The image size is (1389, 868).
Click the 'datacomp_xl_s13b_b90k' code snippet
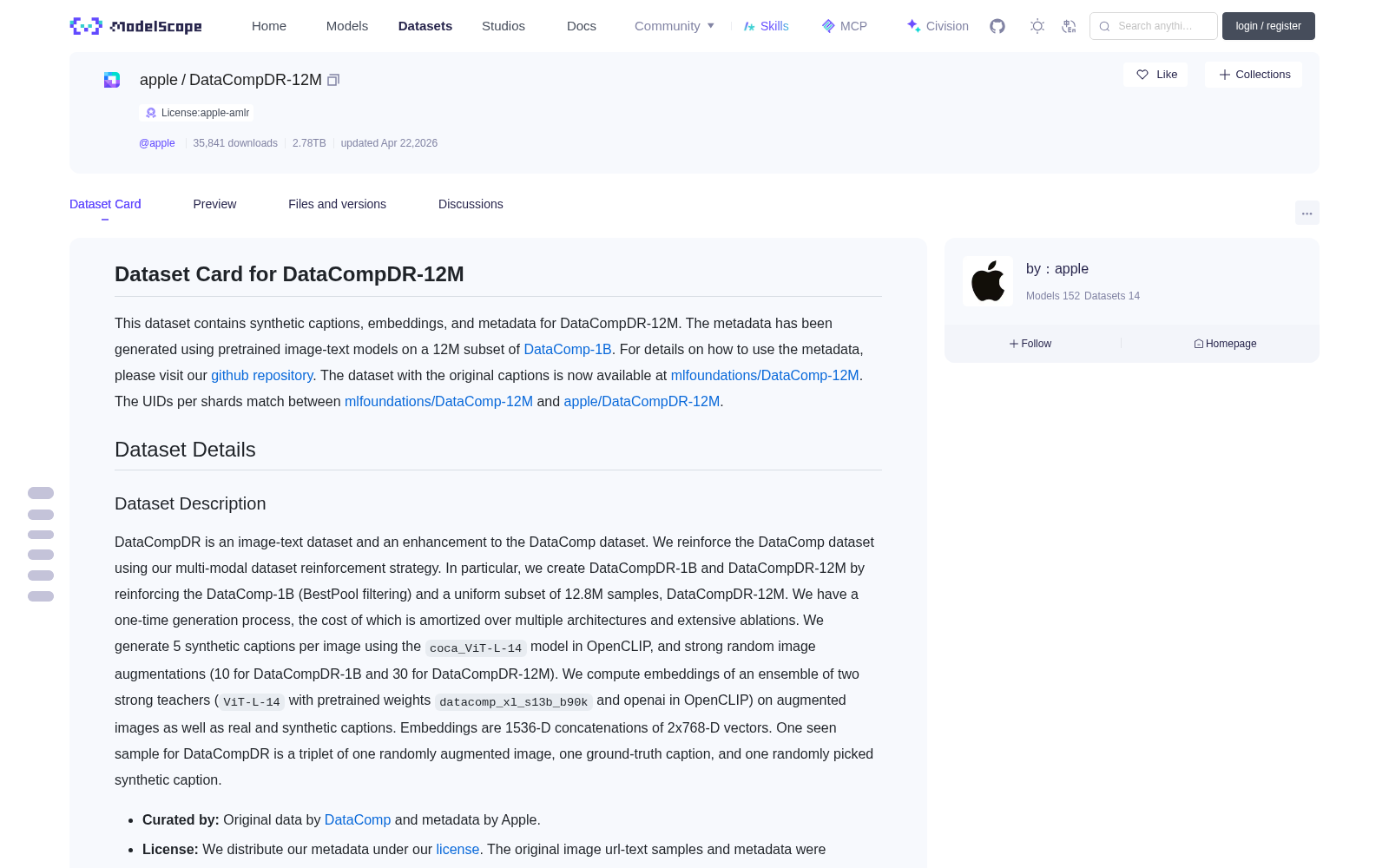(x=514, y=701)
